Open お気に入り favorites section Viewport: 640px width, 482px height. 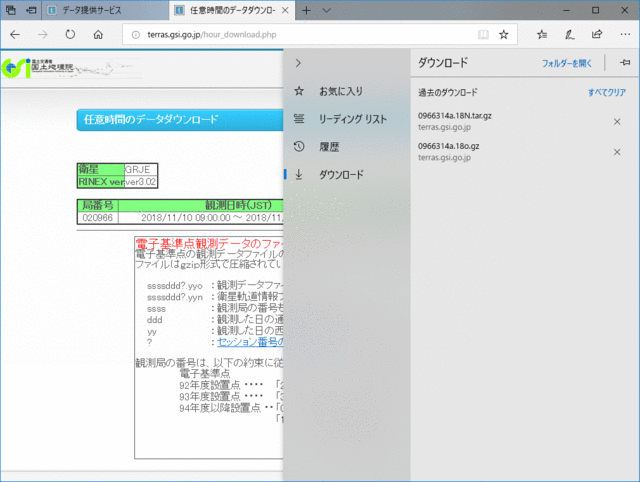pyautogui.click(x=346, y=91)
